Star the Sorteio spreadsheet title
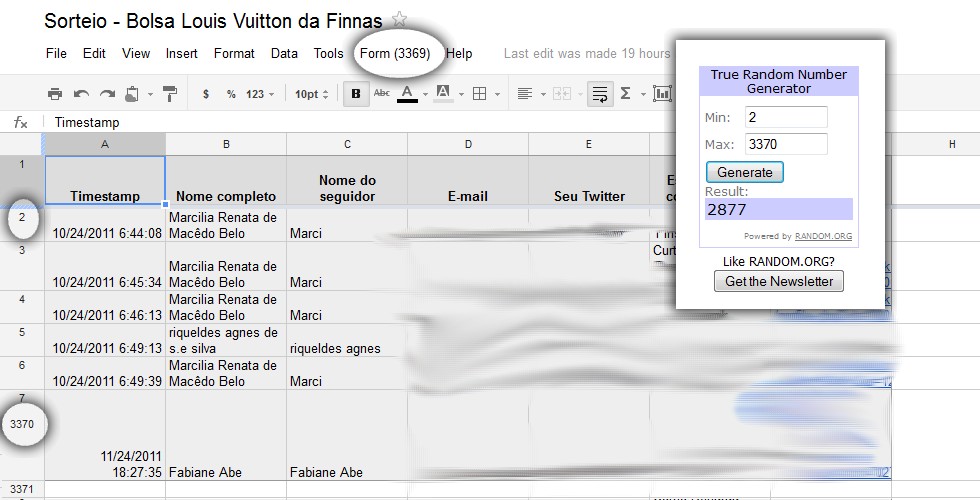The image size is (980, 500). click(x=399, y=19)
